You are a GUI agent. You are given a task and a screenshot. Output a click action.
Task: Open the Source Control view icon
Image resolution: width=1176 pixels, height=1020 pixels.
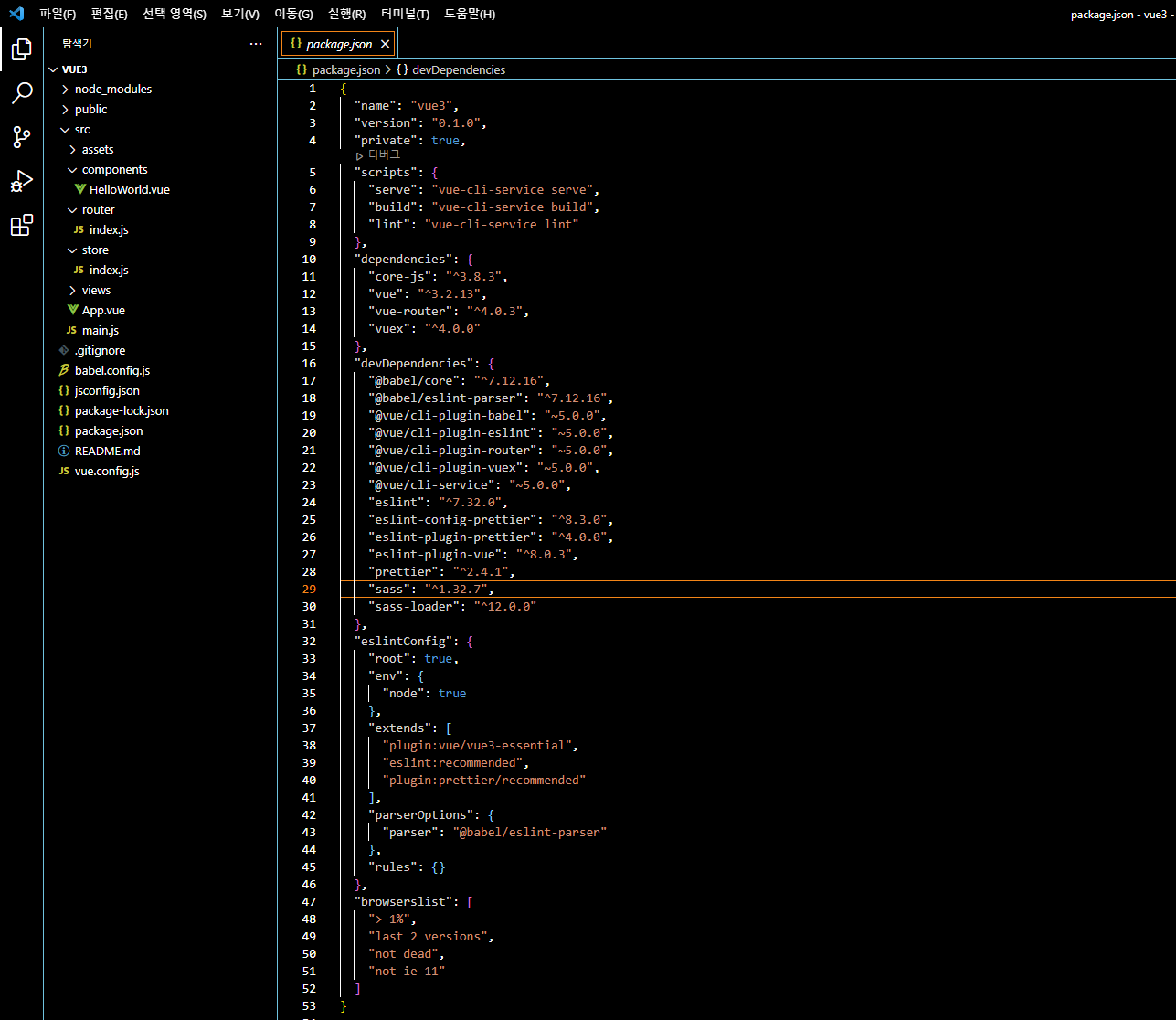(x=22, y=137)
